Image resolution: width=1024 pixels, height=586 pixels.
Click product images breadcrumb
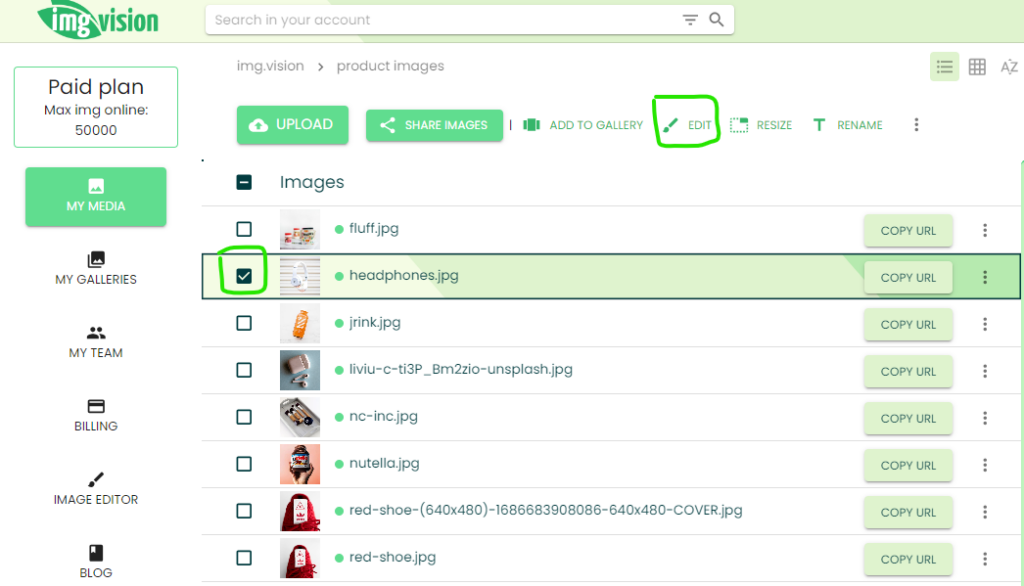pyautogui.click(x=391, y=66)
